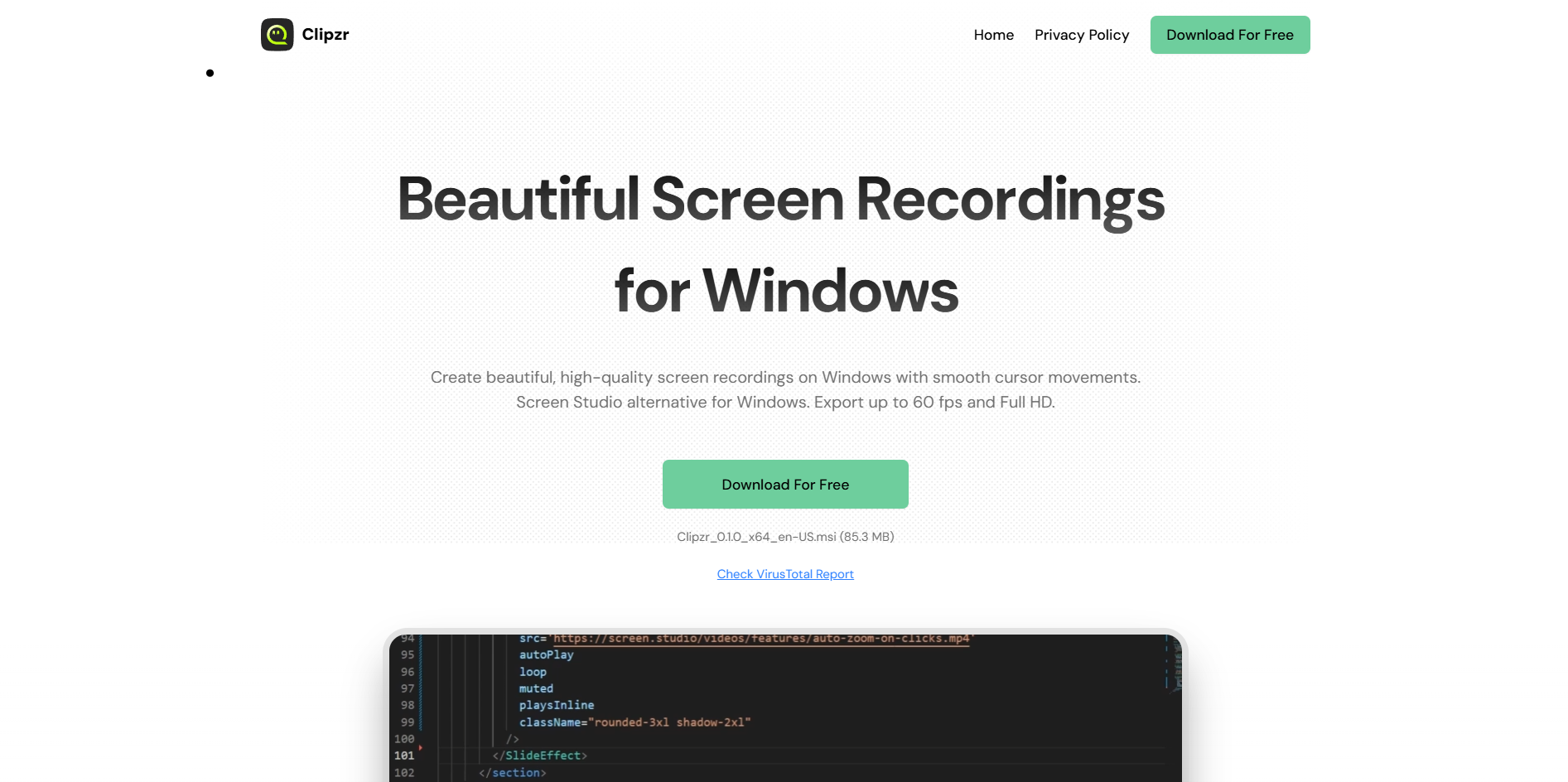Open the Home nav link
Image resolution: width=1568 pixels, height=782 pixels.
[x=993, y=35]
